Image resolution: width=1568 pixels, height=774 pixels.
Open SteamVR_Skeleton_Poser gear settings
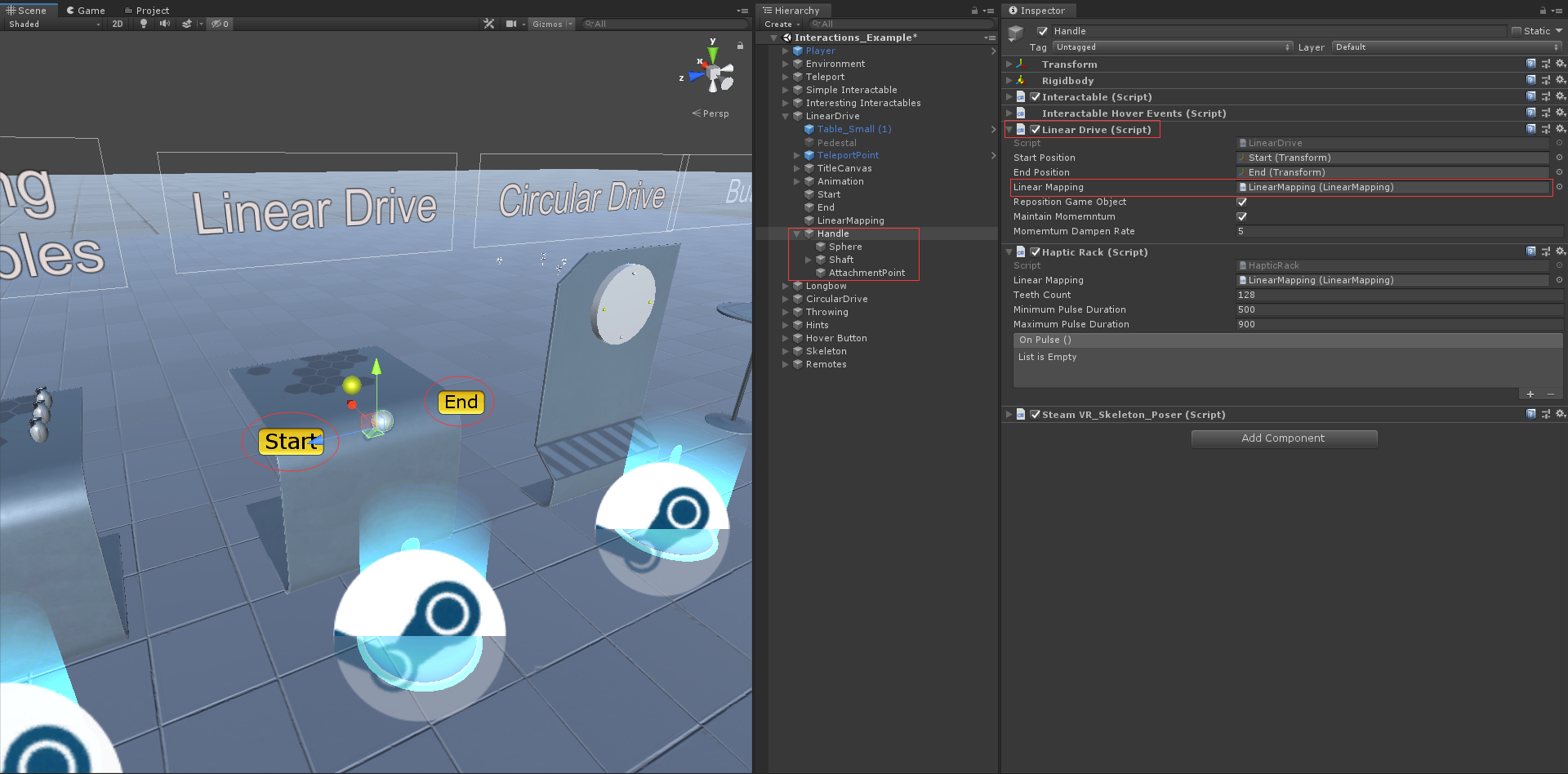click(1560, 414)
